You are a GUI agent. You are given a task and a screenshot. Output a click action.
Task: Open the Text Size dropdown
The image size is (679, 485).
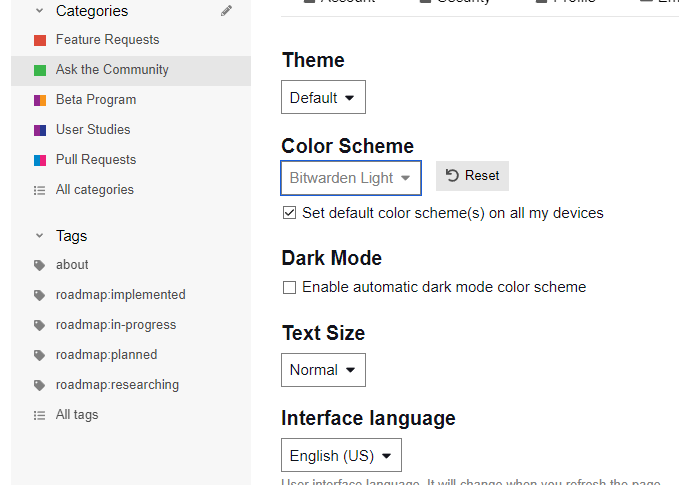tap(323, 370)
